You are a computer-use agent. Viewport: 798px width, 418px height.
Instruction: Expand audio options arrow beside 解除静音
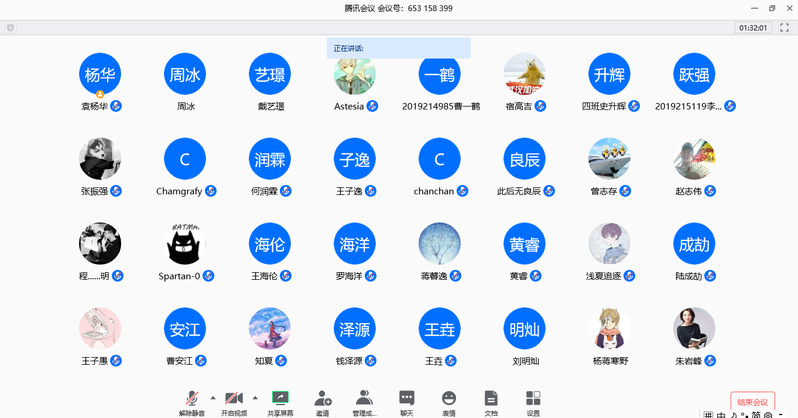pyautogui.click(x=211, y=397)
